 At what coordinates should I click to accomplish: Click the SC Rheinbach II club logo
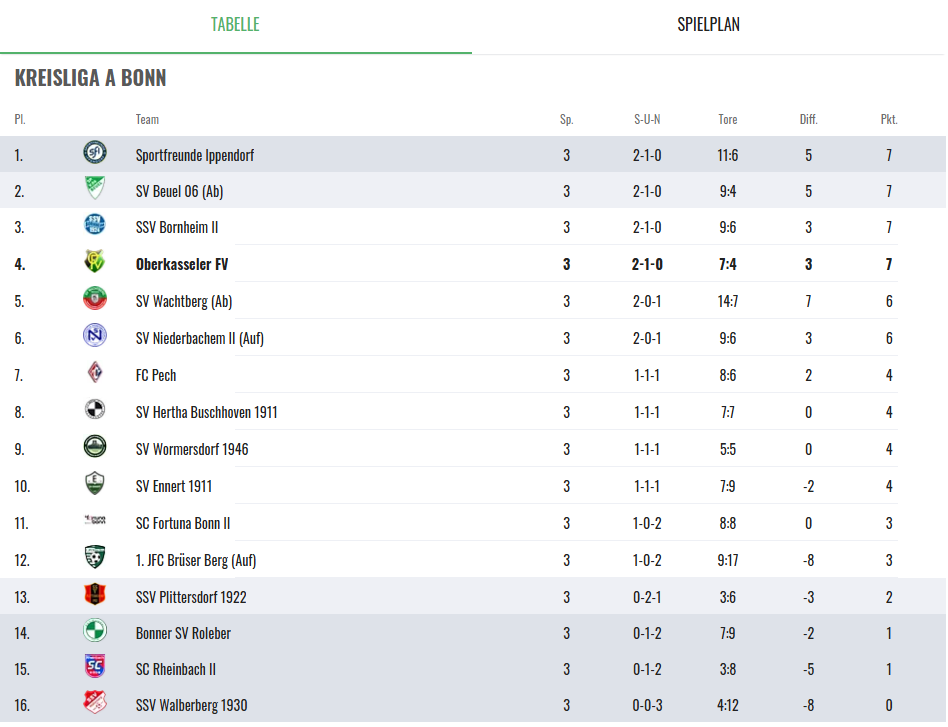95,668
